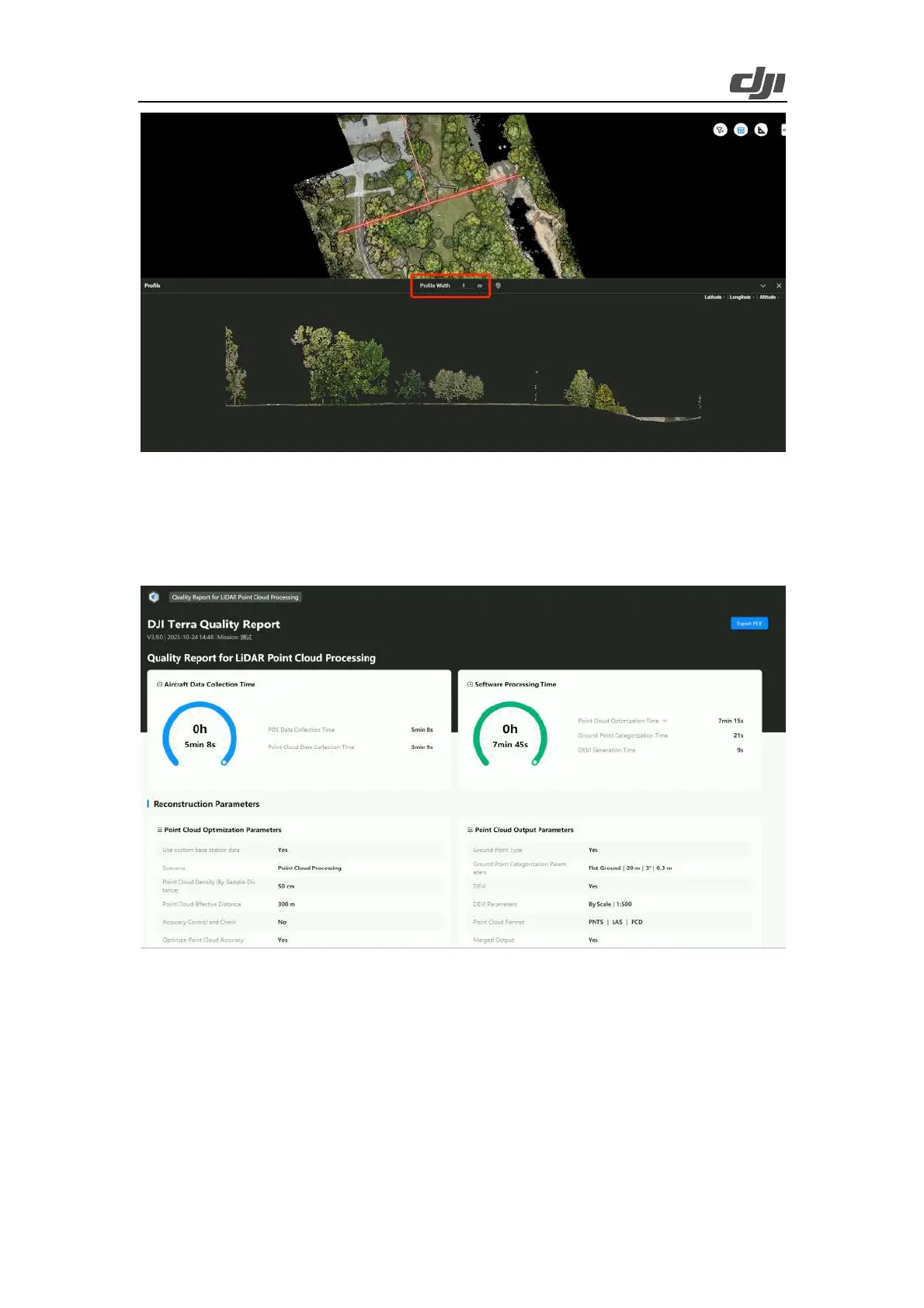Sort by the Altitude column header
The width and height of the screenshot is (924, 1308).
(x=769, y=297)
